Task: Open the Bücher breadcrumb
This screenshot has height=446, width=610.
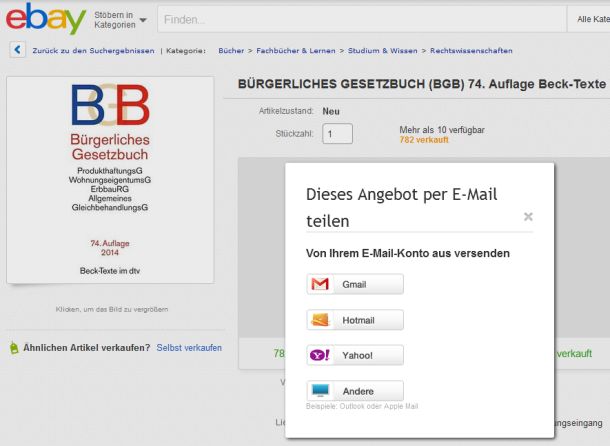Action: coord(231,51)
